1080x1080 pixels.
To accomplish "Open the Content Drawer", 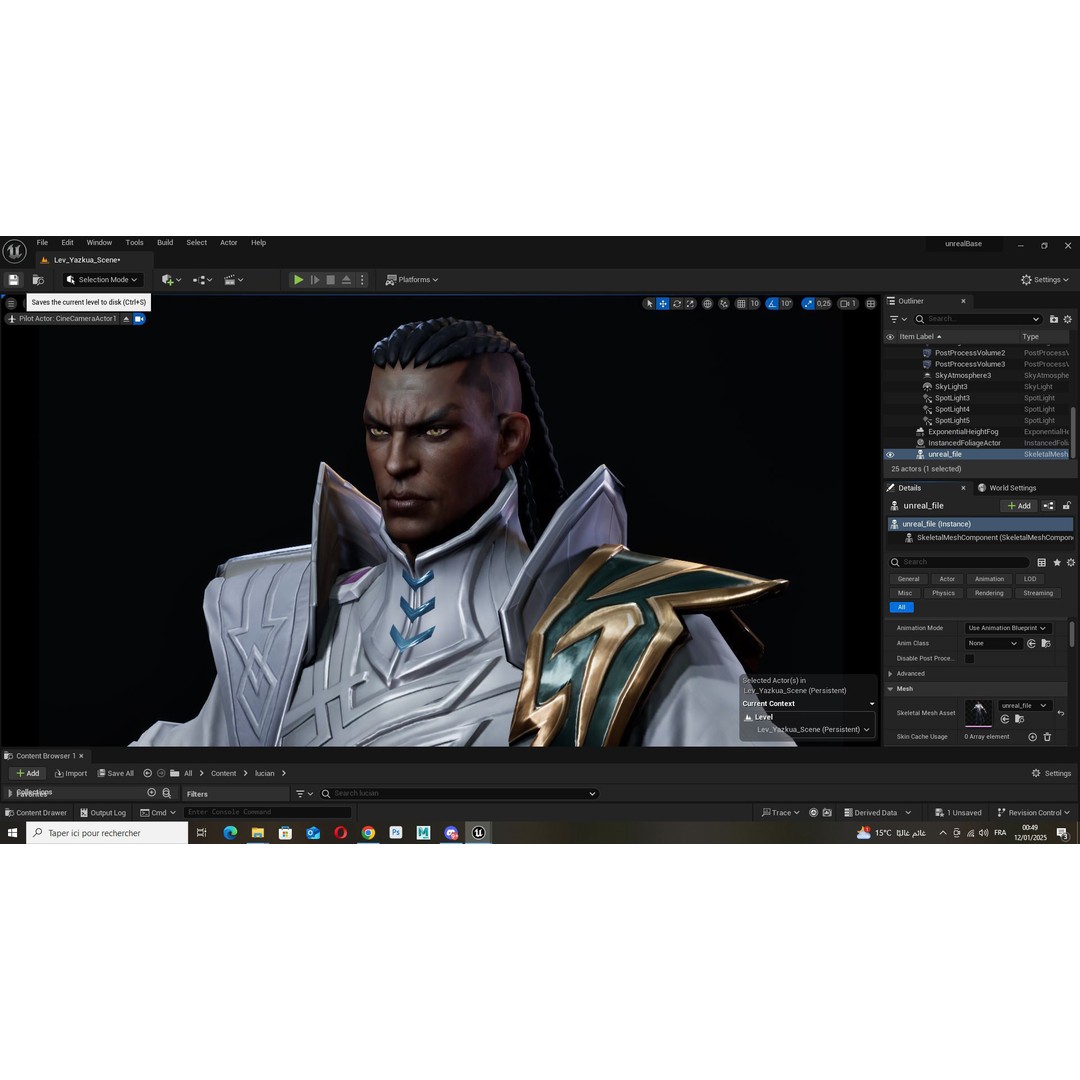I will [x=36, y=813].
